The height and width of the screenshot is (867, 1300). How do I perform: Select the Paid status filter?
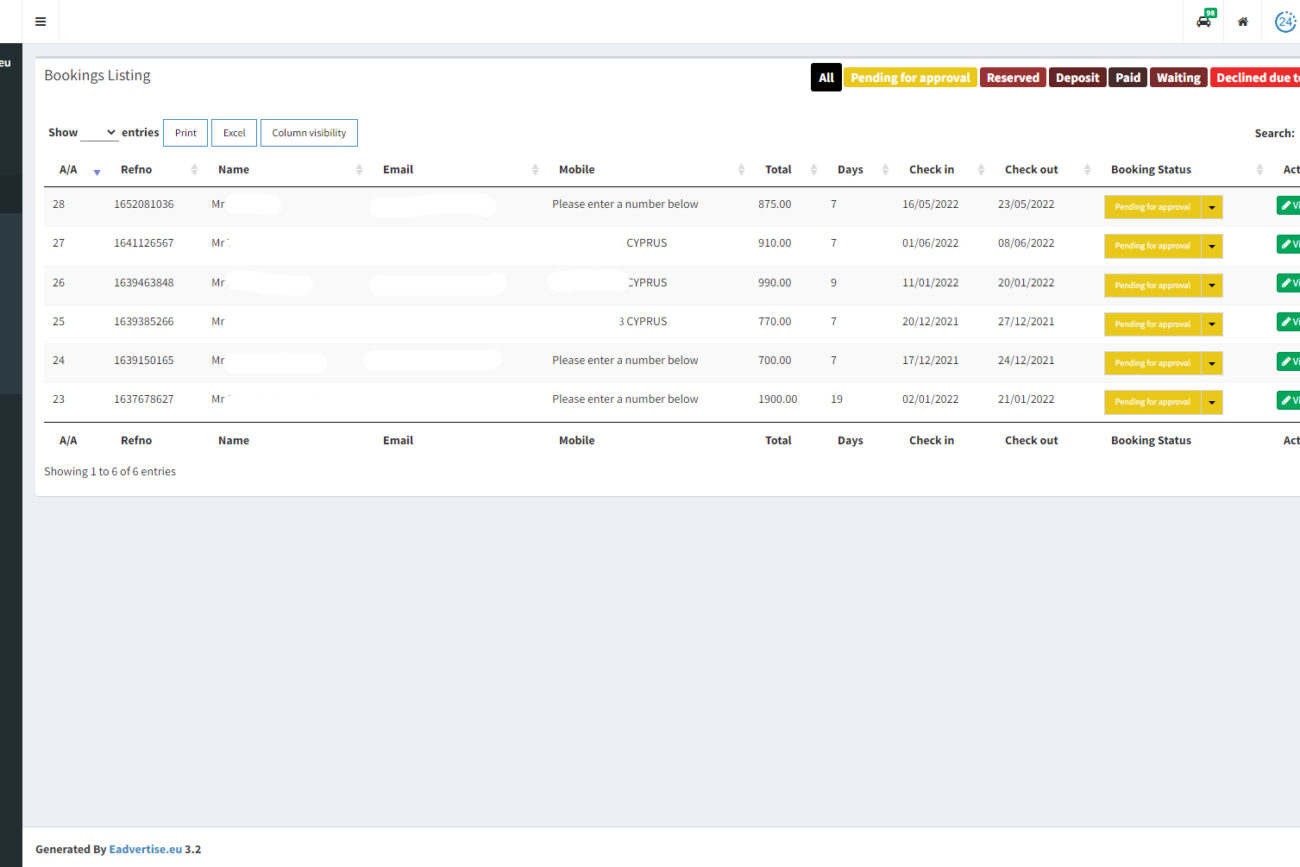[1127, 78]
